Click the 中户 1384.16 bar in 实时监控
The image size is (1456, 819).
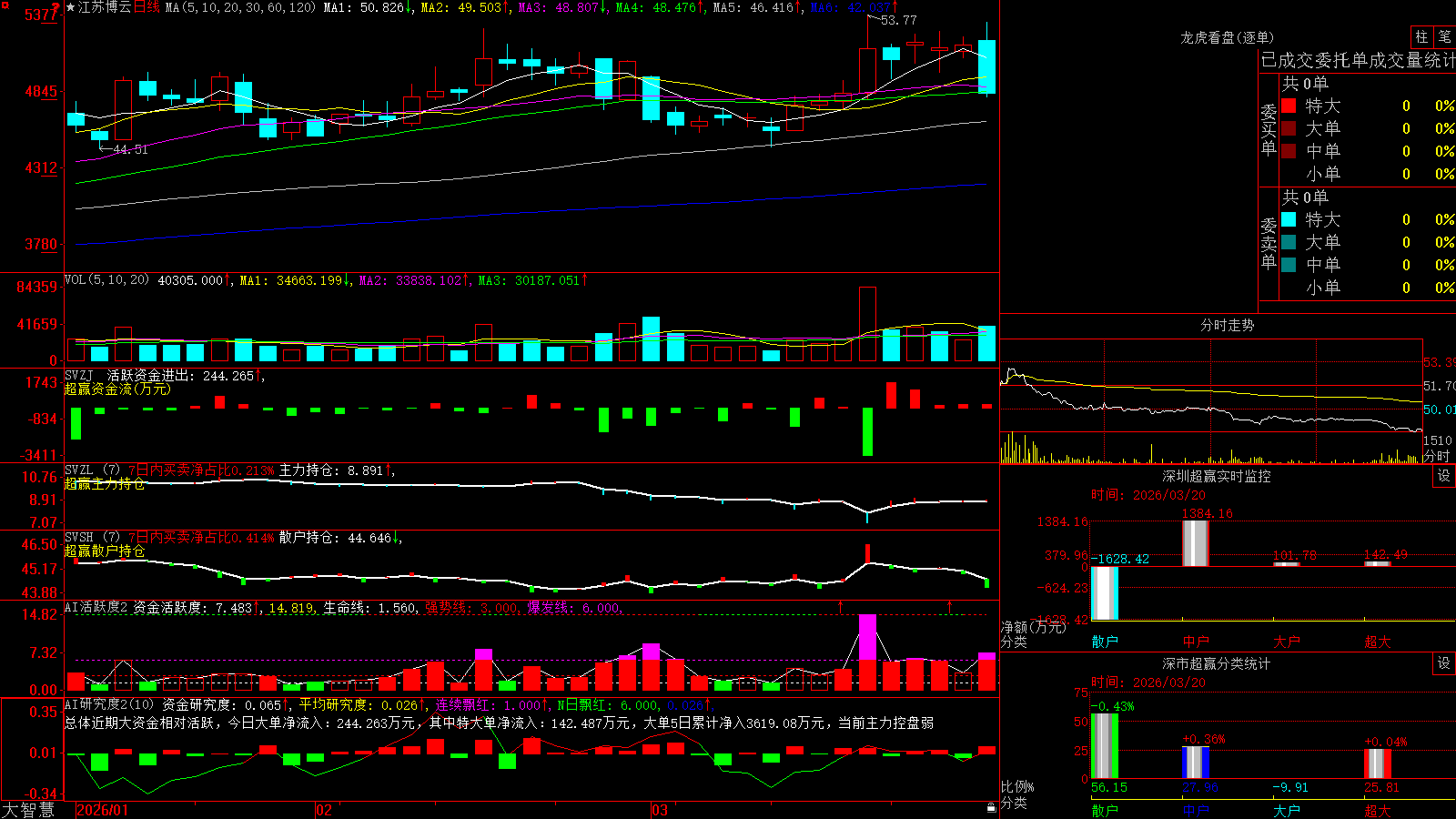1196,543
